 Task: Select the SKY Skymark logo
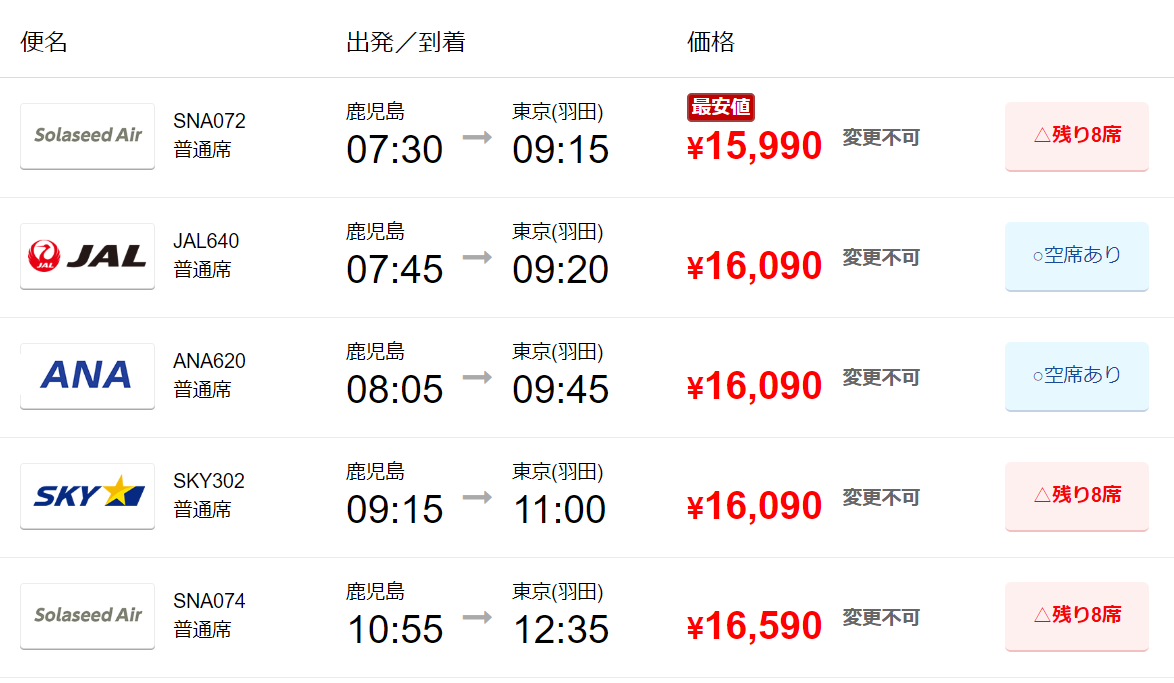pos(88,496)
